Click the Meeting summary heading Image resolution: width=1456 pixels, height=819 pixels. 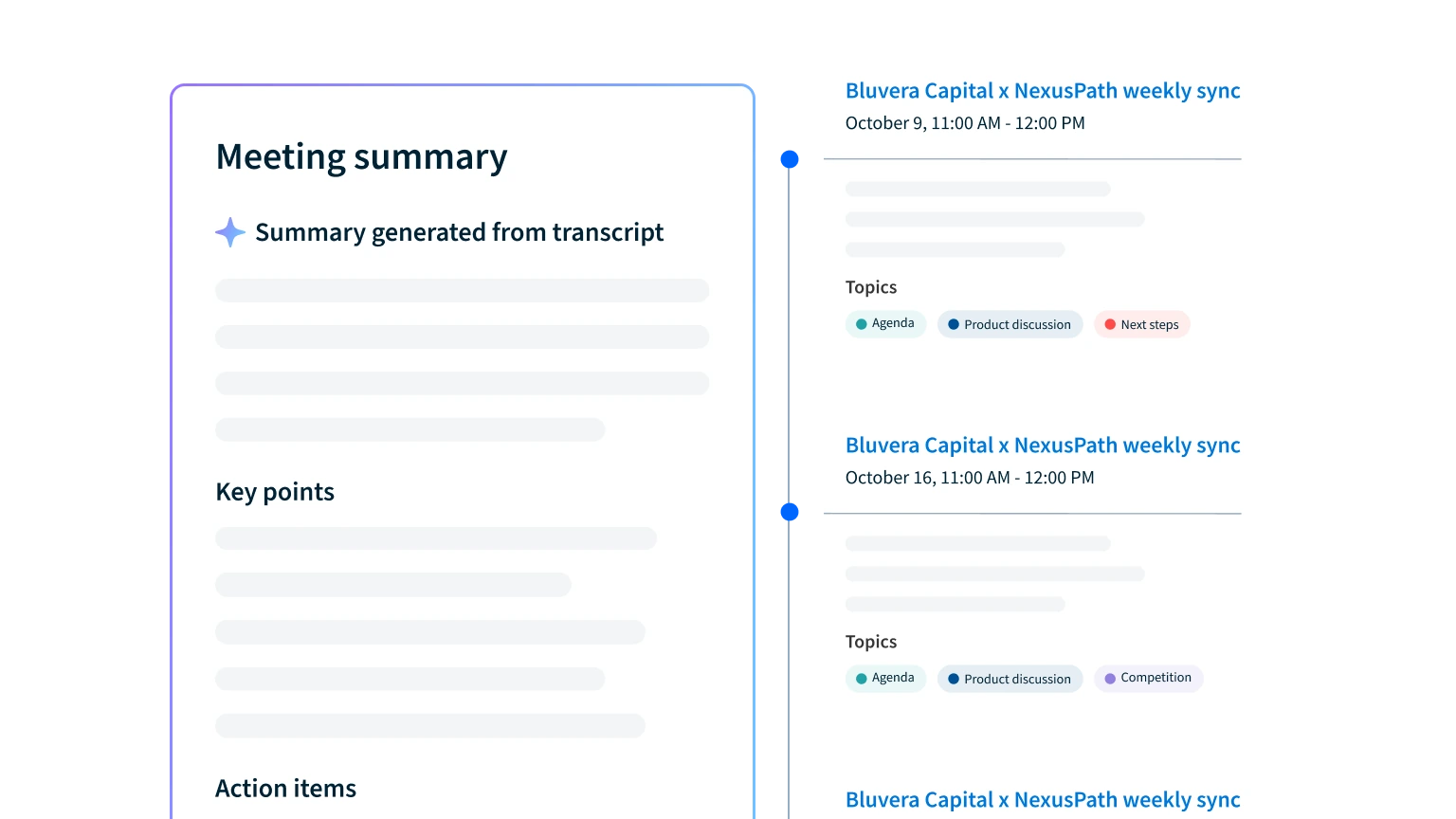361,157
